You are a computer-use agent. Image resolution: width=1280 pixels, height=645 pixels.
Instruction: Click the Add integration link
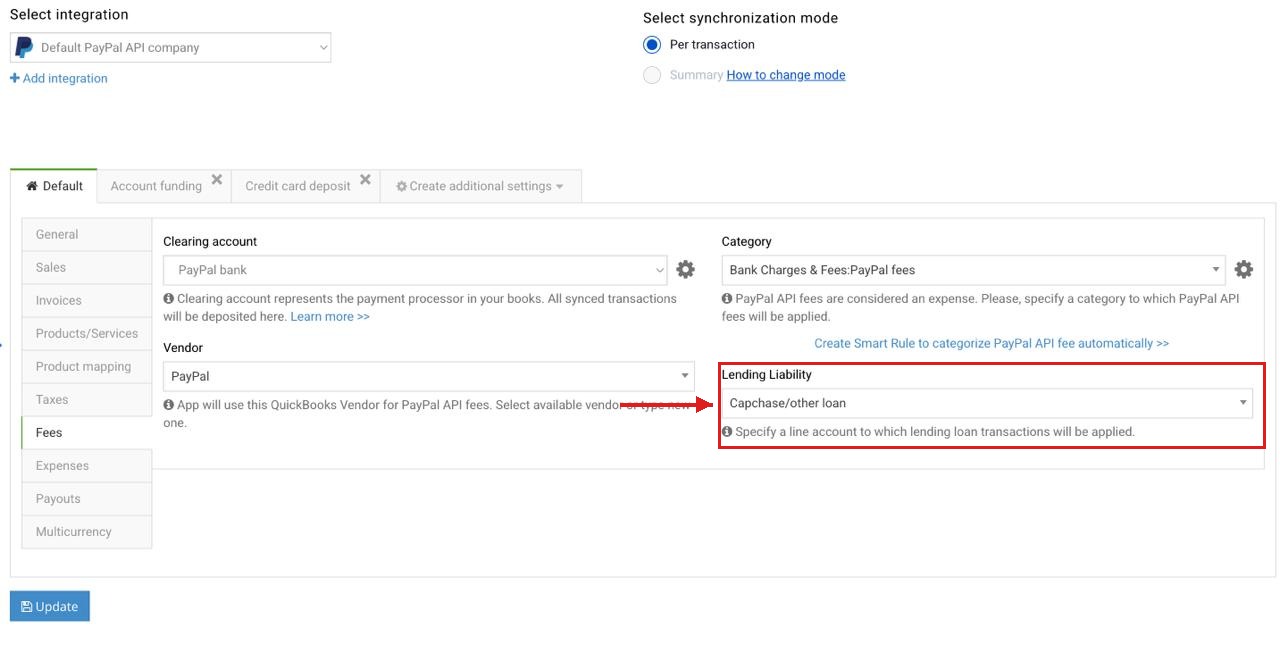point(59,78)
